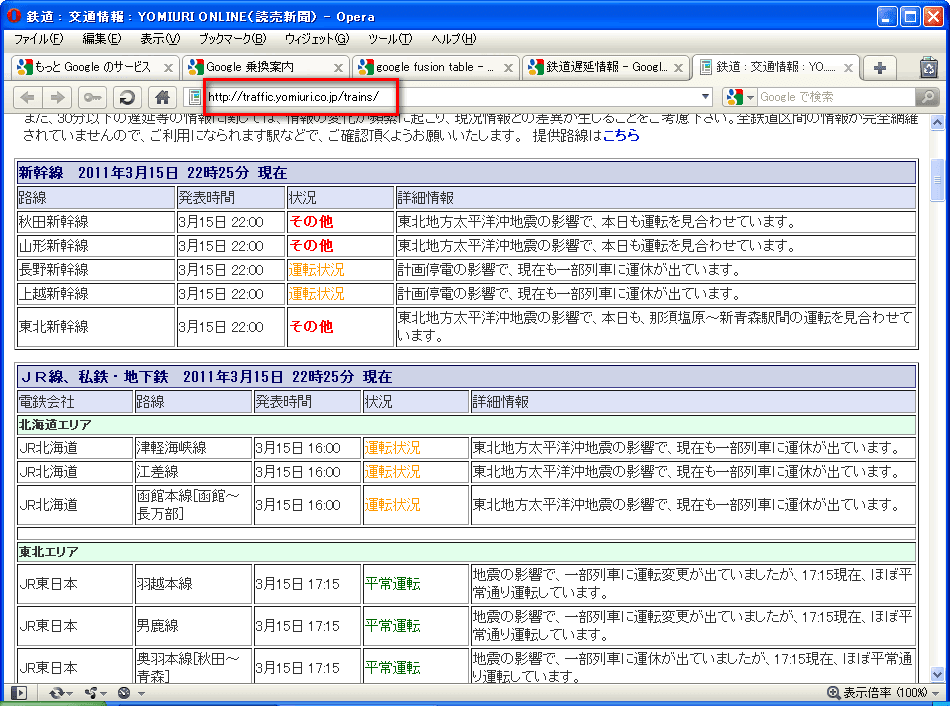Click the Google search engine icon
The image size is (950, 706).
(734, 97)
